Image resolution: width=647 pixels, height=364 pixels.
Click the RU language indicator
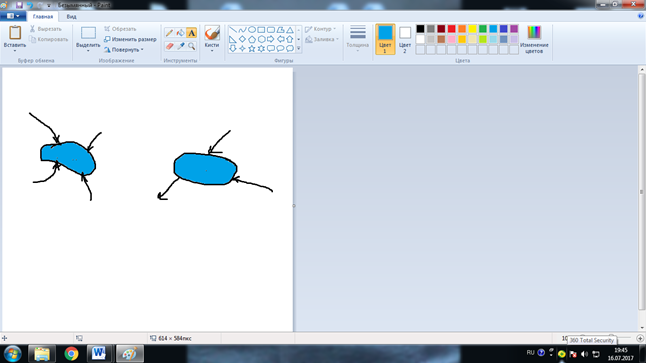pos(530,353)
